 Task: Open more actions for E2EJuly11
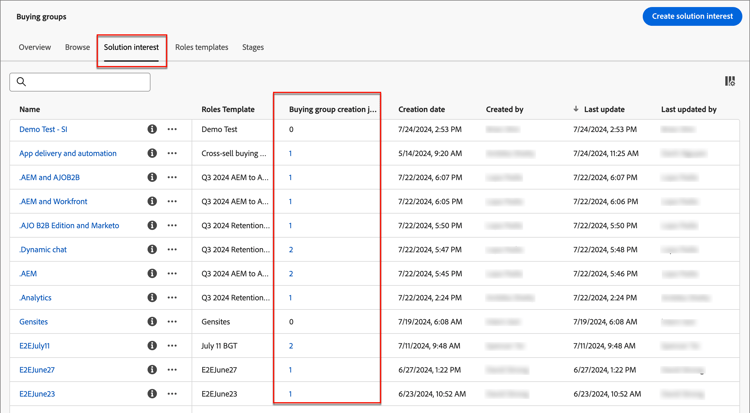click(172, 346)
